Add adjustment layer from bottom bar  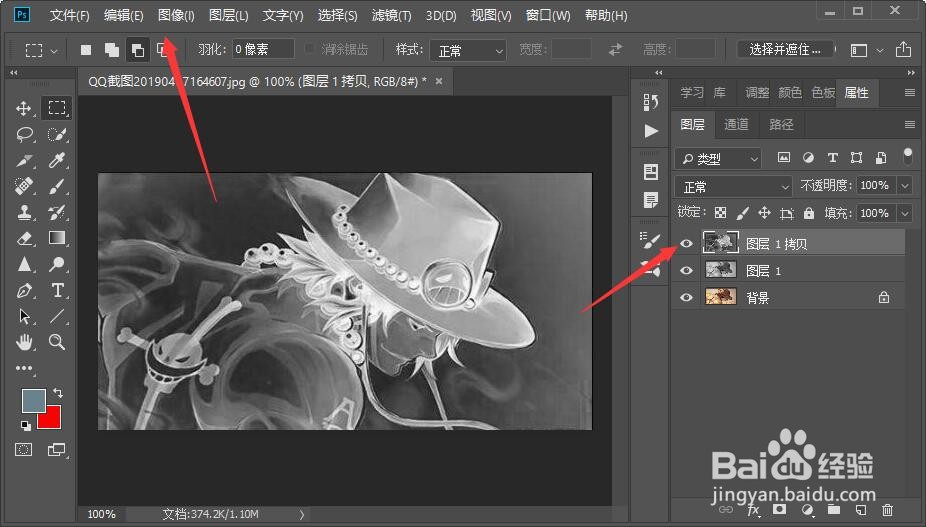click(807, 509)
